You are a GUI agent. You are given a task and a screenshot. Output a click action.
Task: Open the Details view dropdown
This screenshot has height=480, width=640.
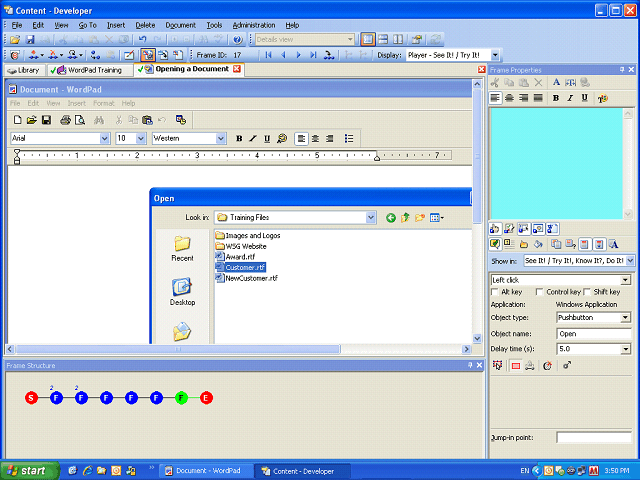tap(350, 40)
